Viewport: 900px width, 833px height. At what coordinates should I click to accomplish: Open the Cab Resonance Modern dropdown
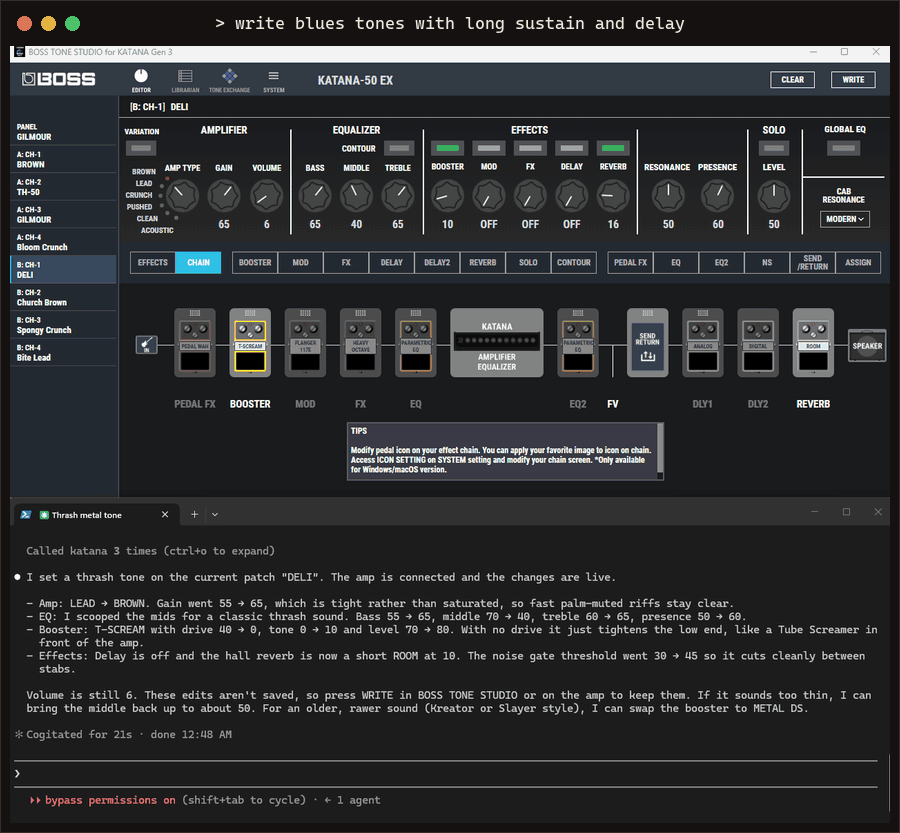pyautogui.click(x=844, y=219)
